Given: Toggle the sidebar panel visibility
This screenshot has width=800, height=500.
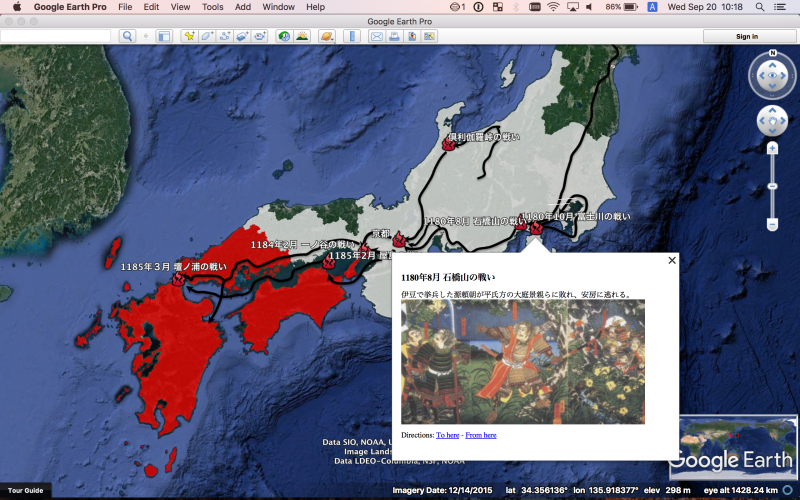Looking at the screenshot, I should point(163,37).
